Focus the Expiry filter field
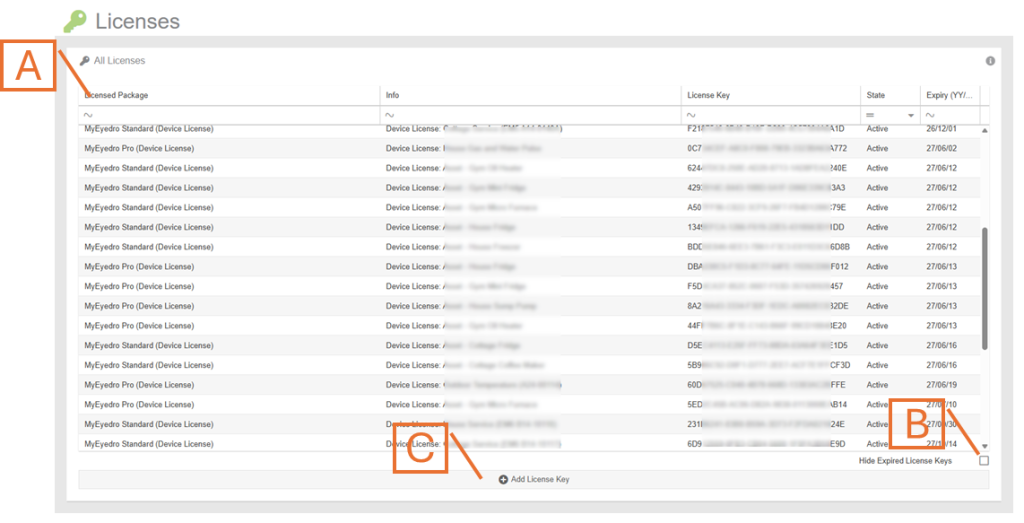Viewport: 1024px width, 523px height. pos(950,115)
